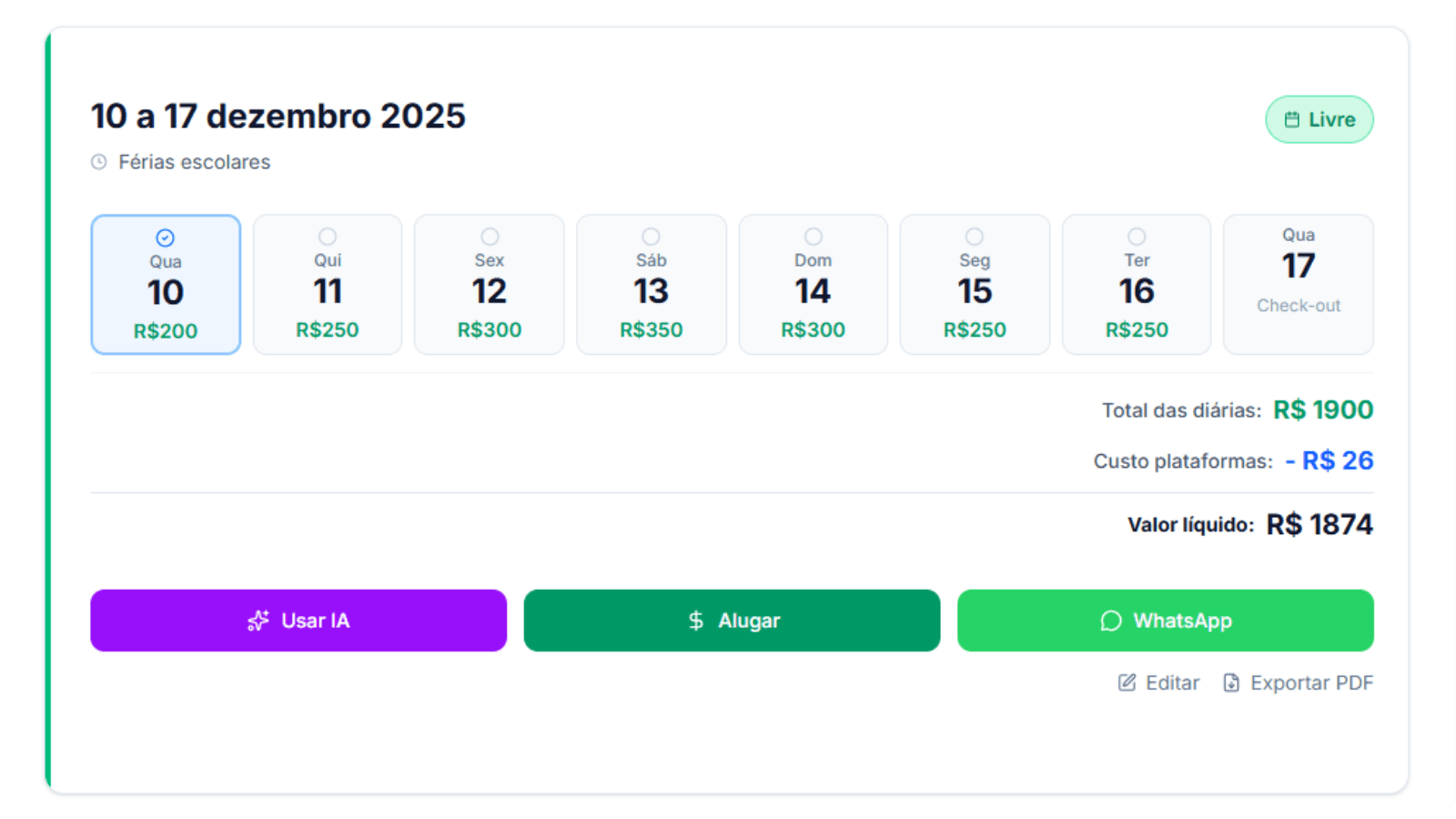Click the clock icon beside Férias escolares

click(x=99, y=162)
